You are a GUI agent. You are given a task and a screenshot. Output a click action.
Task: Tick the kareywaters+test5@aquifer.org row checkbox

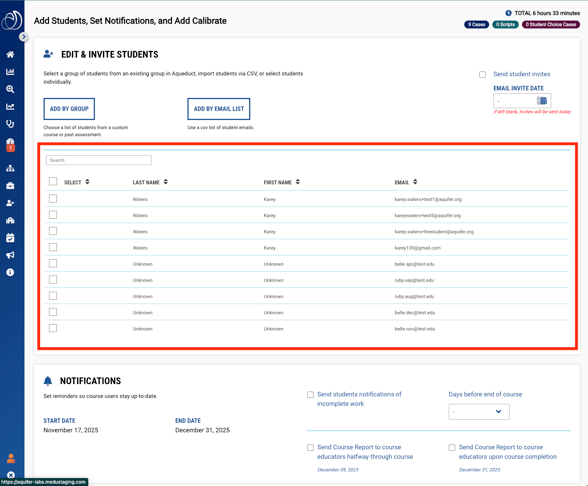[53, 215]
